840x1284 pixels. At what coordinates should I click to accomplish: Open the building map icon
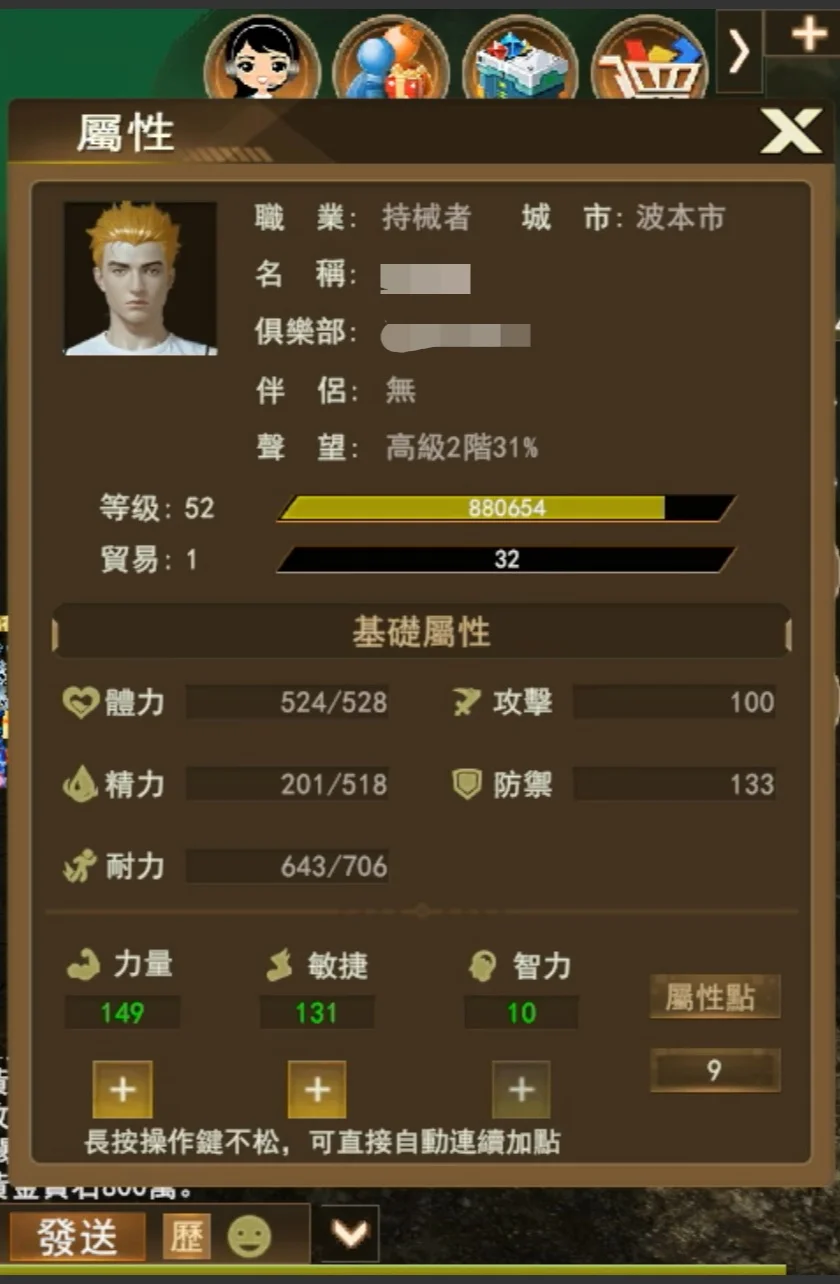tap(520, 56)
